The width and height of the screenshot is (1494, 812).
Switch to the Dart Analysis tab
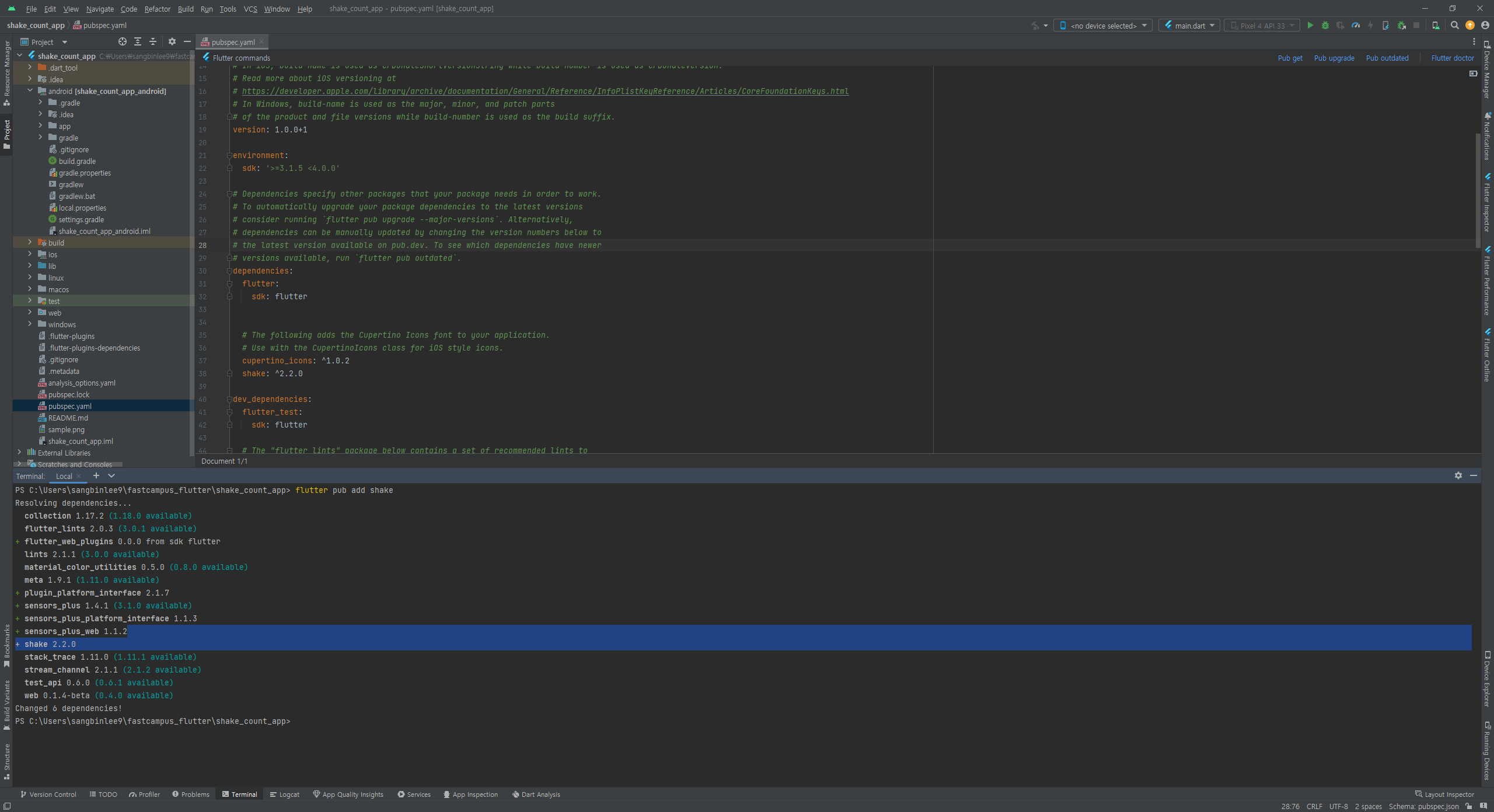[536, 794]
